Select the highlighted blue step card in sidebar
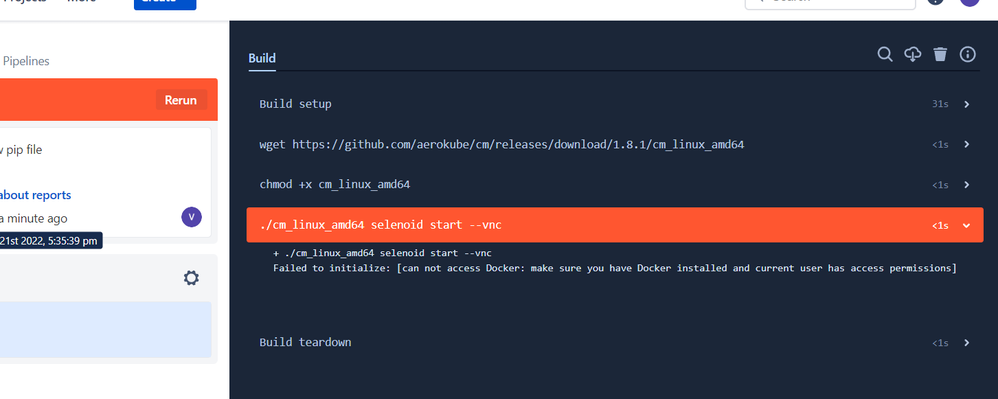998x399 pixels. 106,330
